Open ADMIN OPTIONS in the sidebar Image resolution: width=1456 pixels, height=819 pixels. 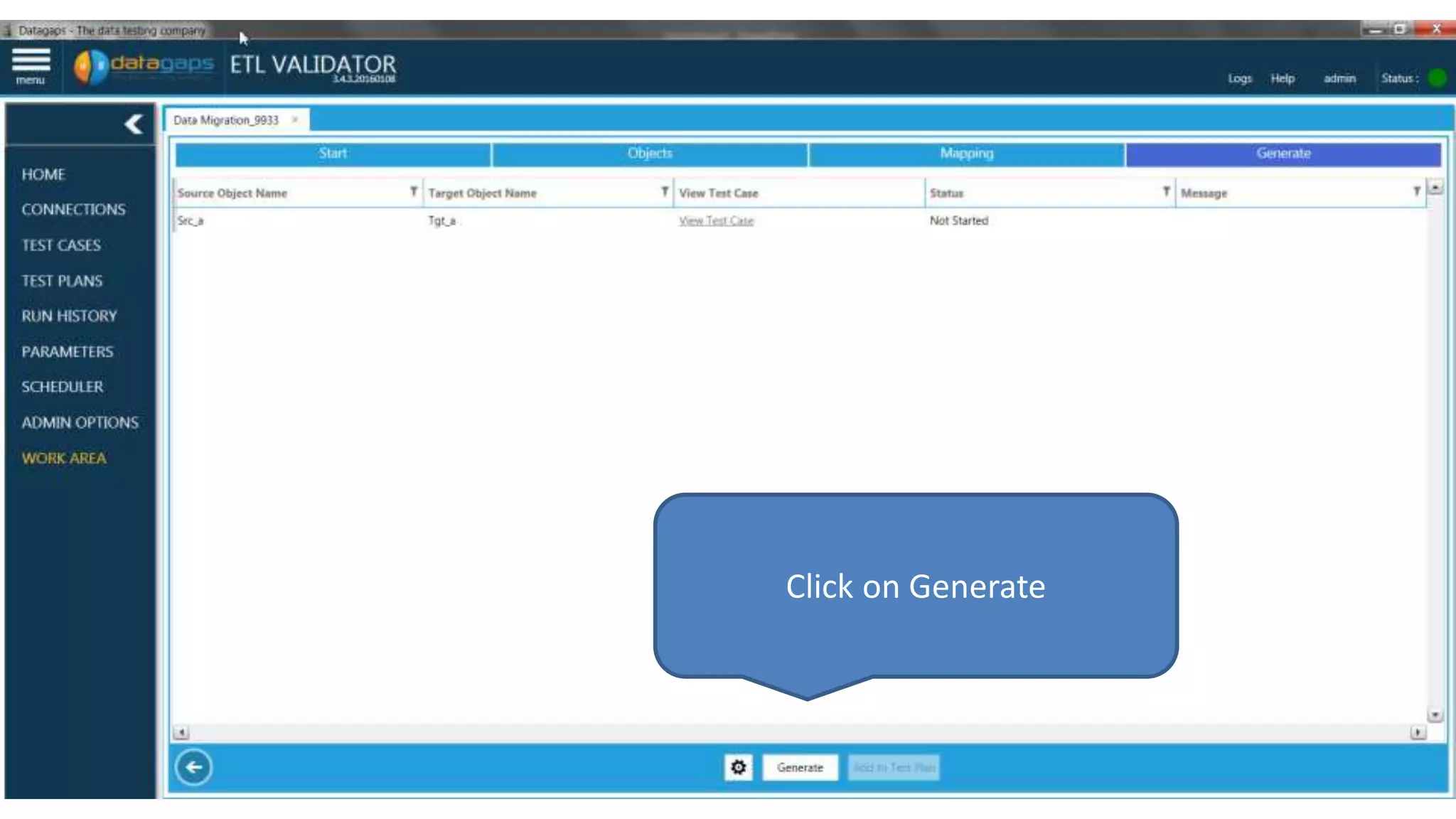click(x=80, y=423)
